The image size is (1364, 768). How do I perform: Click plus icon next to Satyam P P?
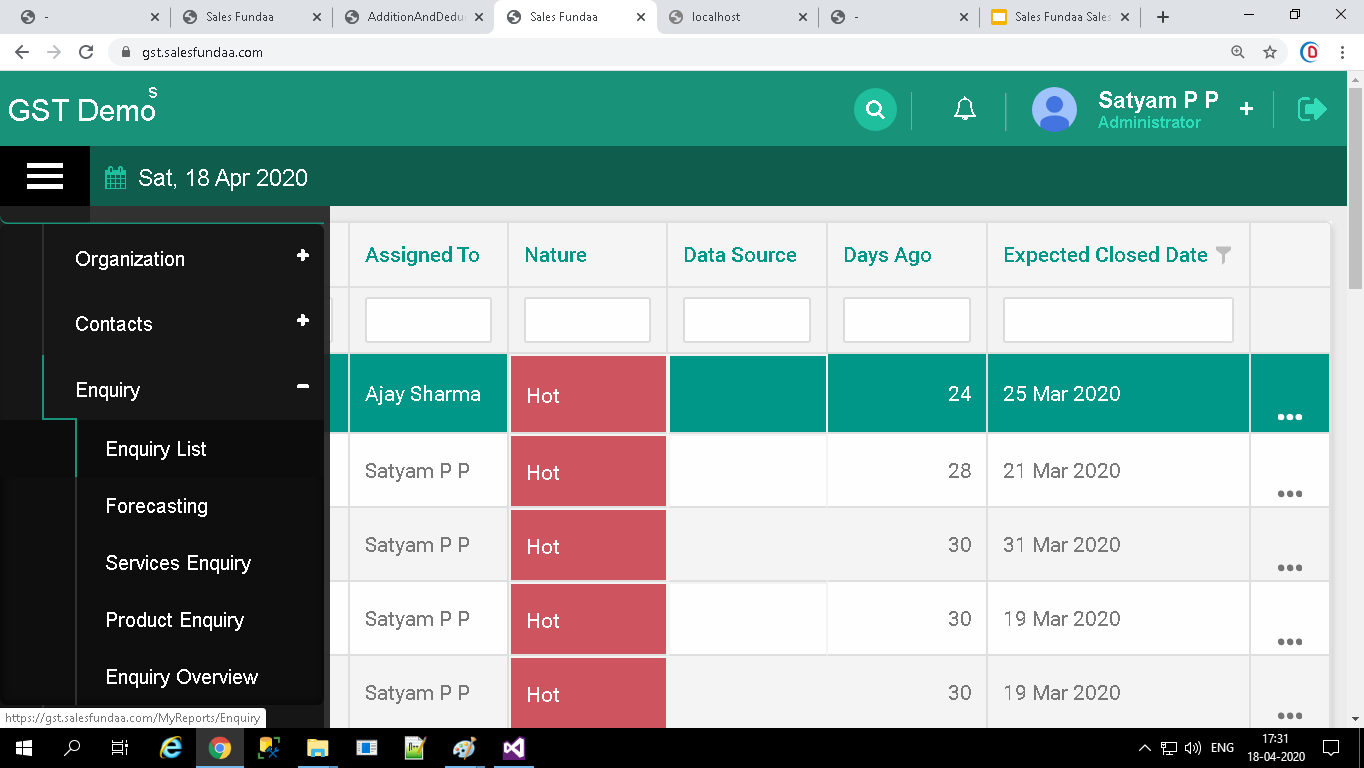point(1246,109)
